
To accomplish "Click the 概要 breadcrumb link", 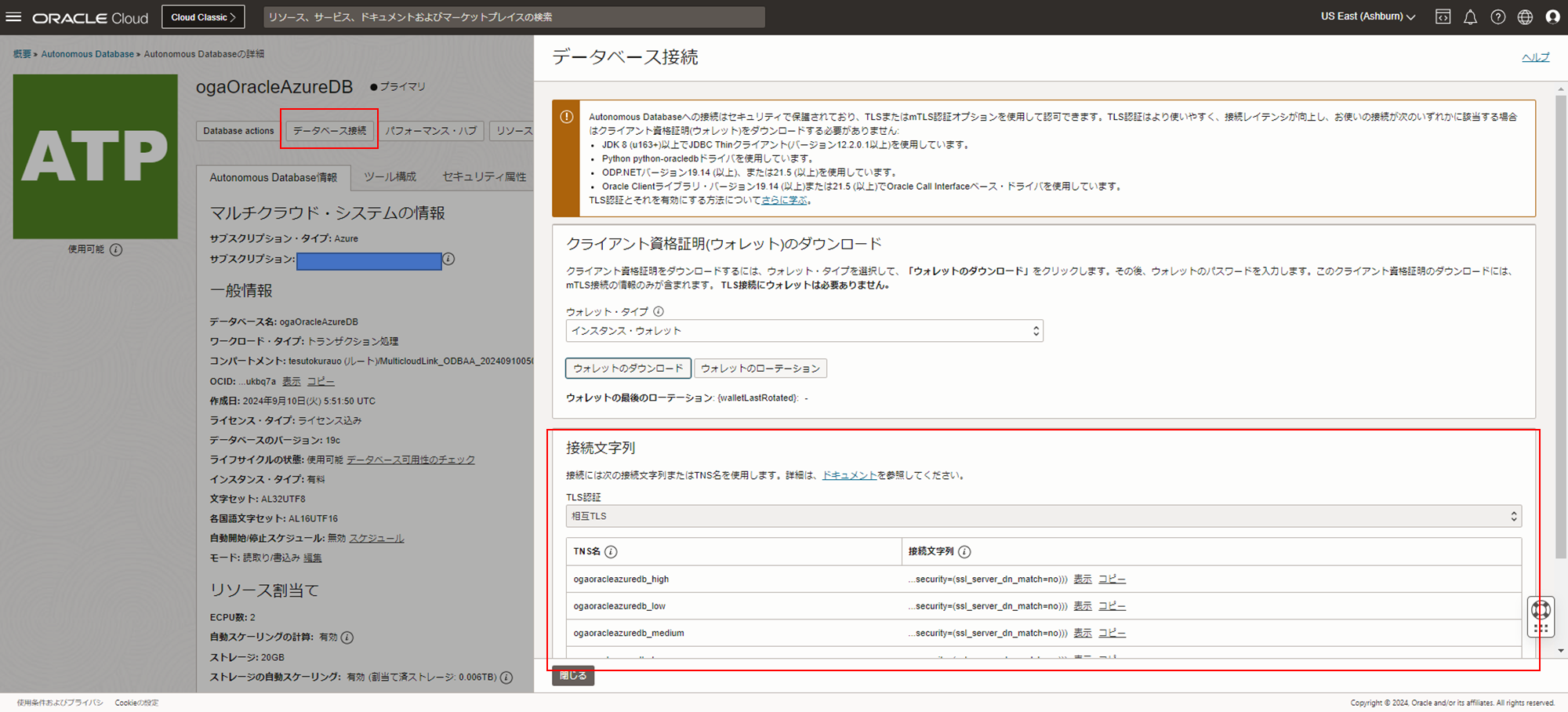I will click(22, 54).
